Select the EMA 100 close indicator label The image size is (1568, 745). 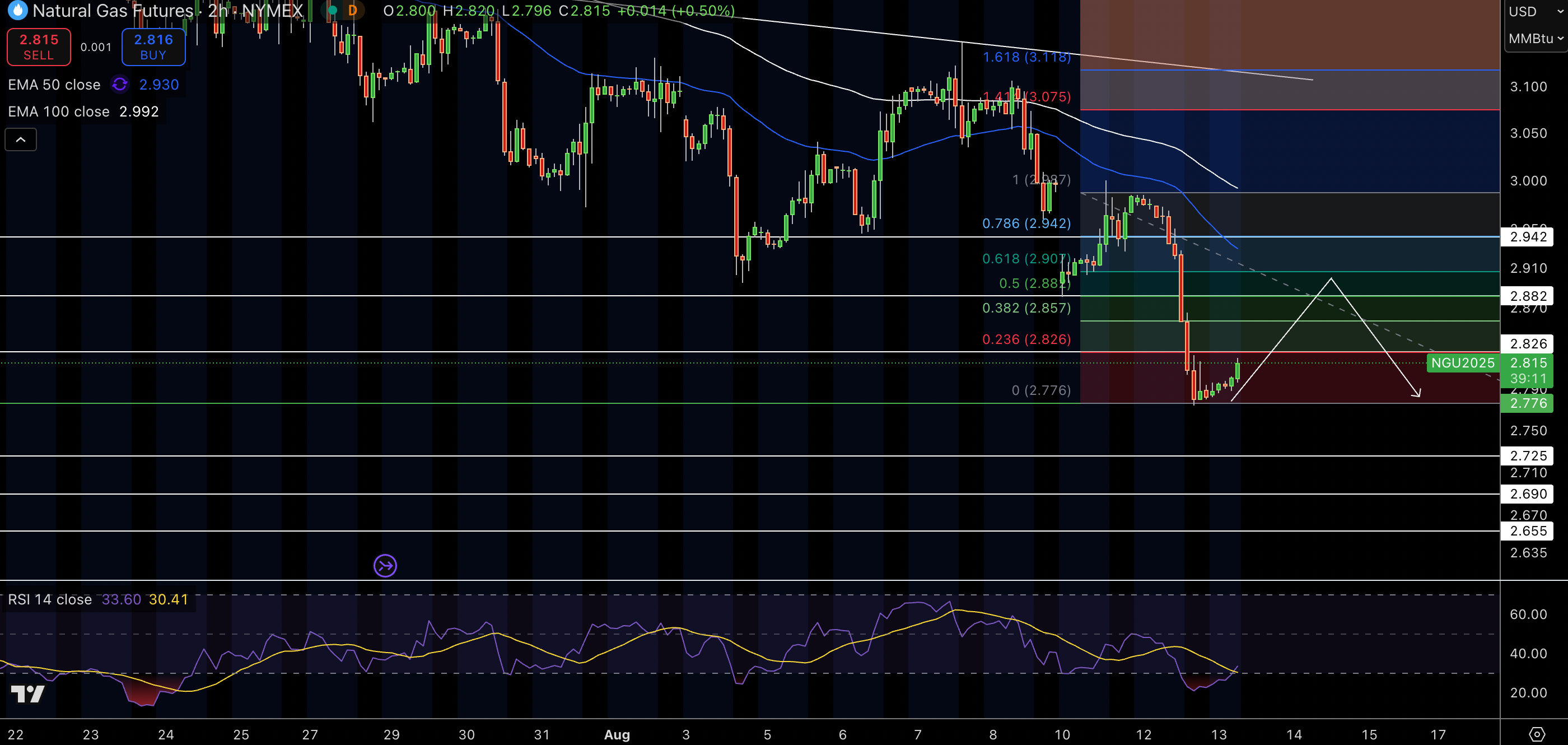pyautogui.click(x=58, y=111)
